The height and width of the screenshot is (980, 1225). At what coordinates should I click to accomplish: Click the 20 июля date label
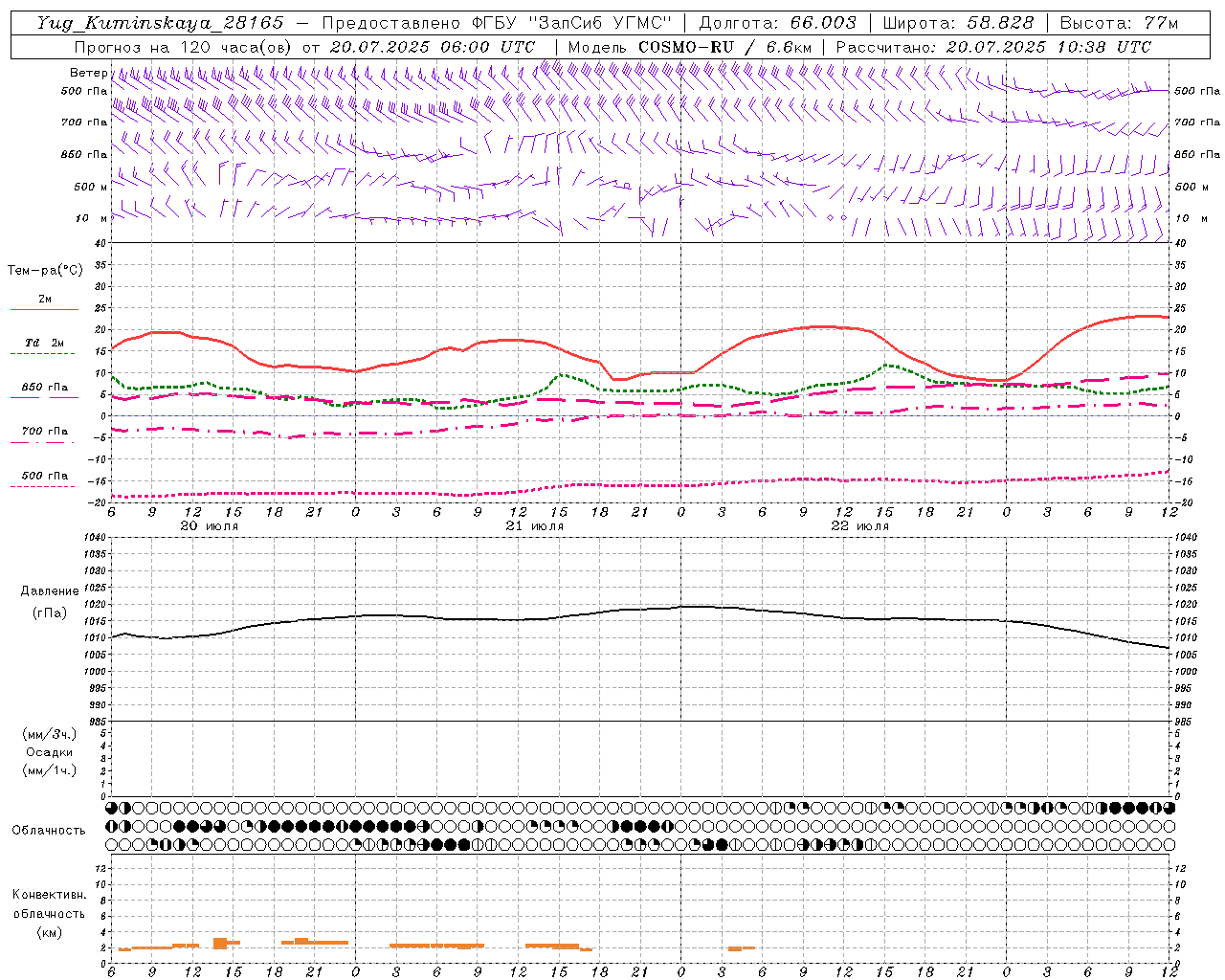tap(210, 526)
